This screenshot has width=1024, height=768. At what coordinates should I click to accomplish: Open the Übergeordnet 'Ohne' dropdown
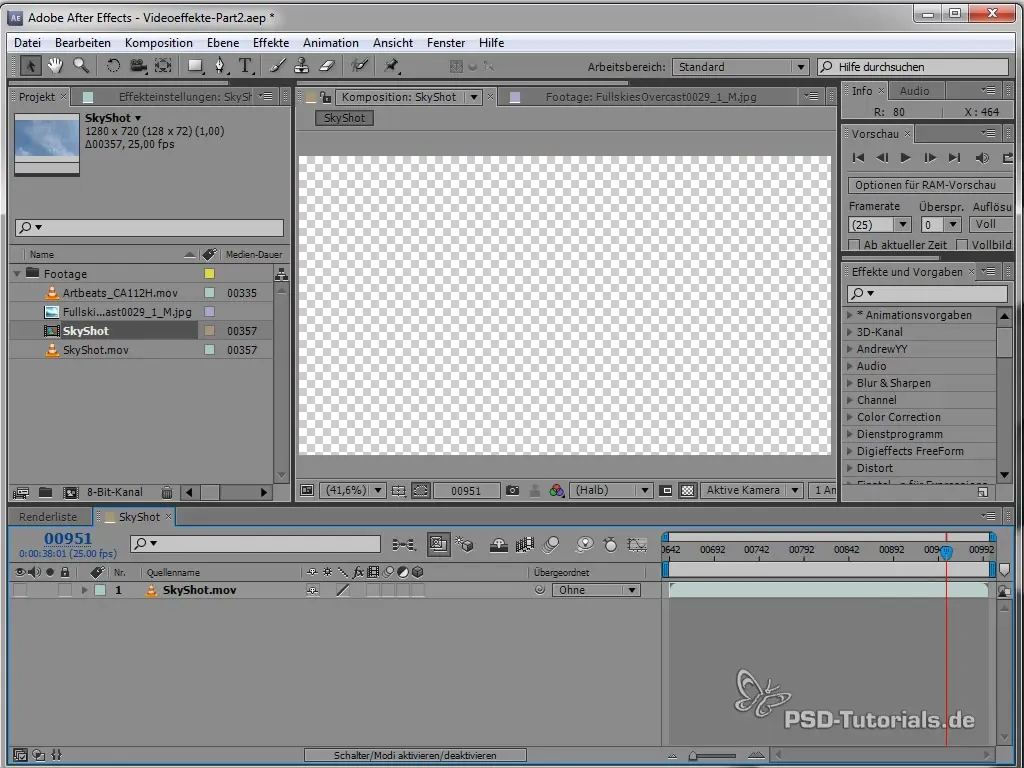[596, 590]
